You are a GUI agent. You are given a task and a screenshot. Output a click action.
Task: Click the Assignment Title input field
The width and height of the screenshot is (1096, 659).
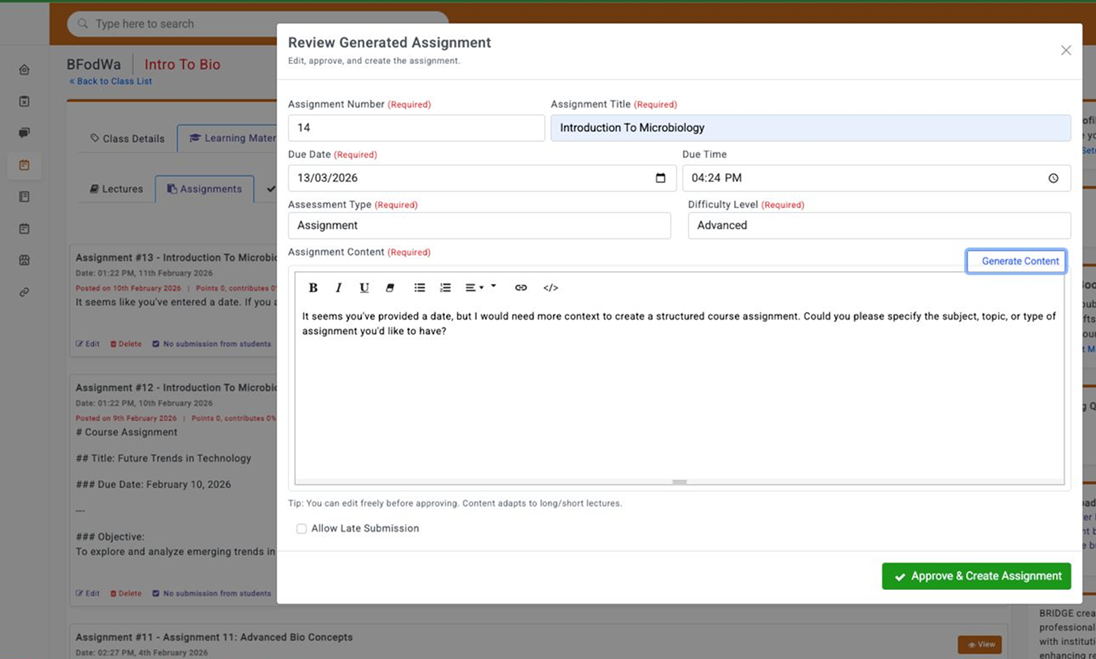(x=810, y=128)
